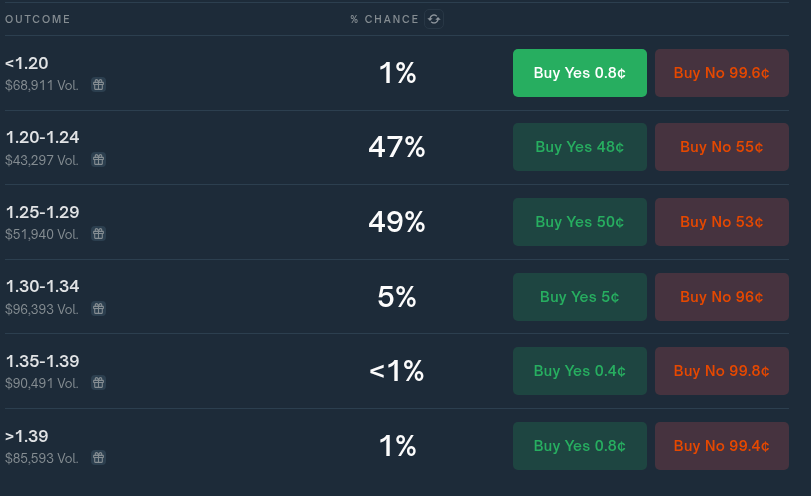Click Buy Yes 5¢ button
Image resolution: width=811 pixels, height=496 pixels.
tap(580, 297)
